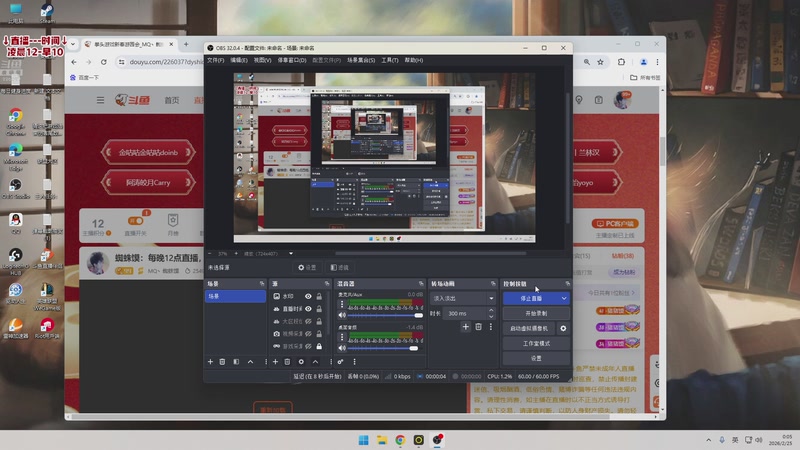Viewport: 800px width, 450px height.
Task: Undock the 控制按钮 panel with its float icon
Action: pyautogui.click(x=567, y=284)
